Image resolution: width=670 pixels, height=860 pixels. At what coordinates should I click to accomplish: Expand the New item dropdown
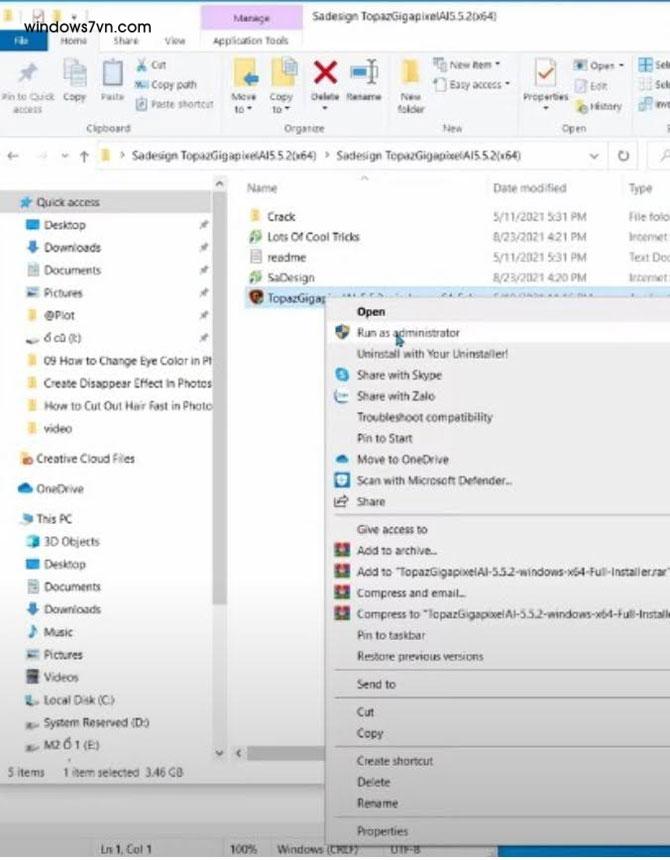coord(472,64)
